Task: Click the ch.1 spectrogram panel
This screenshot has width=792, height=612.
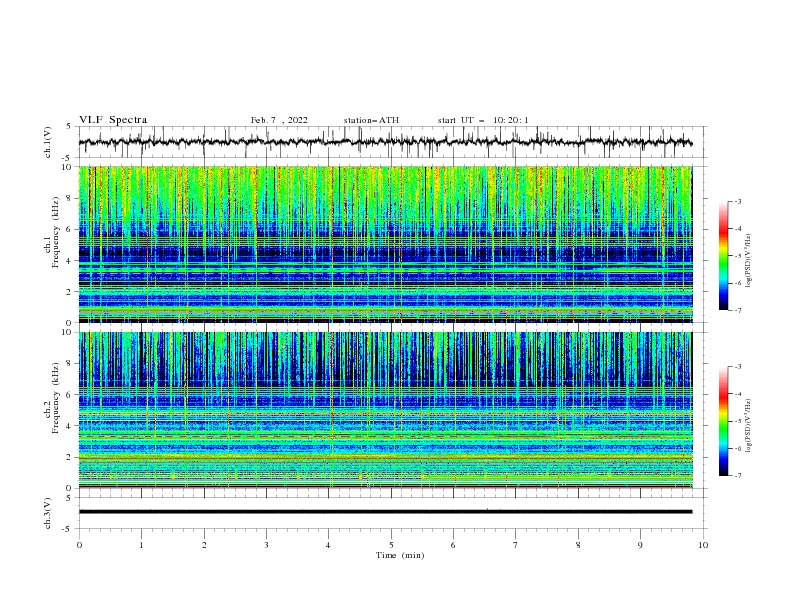Action: click(386, 244)
